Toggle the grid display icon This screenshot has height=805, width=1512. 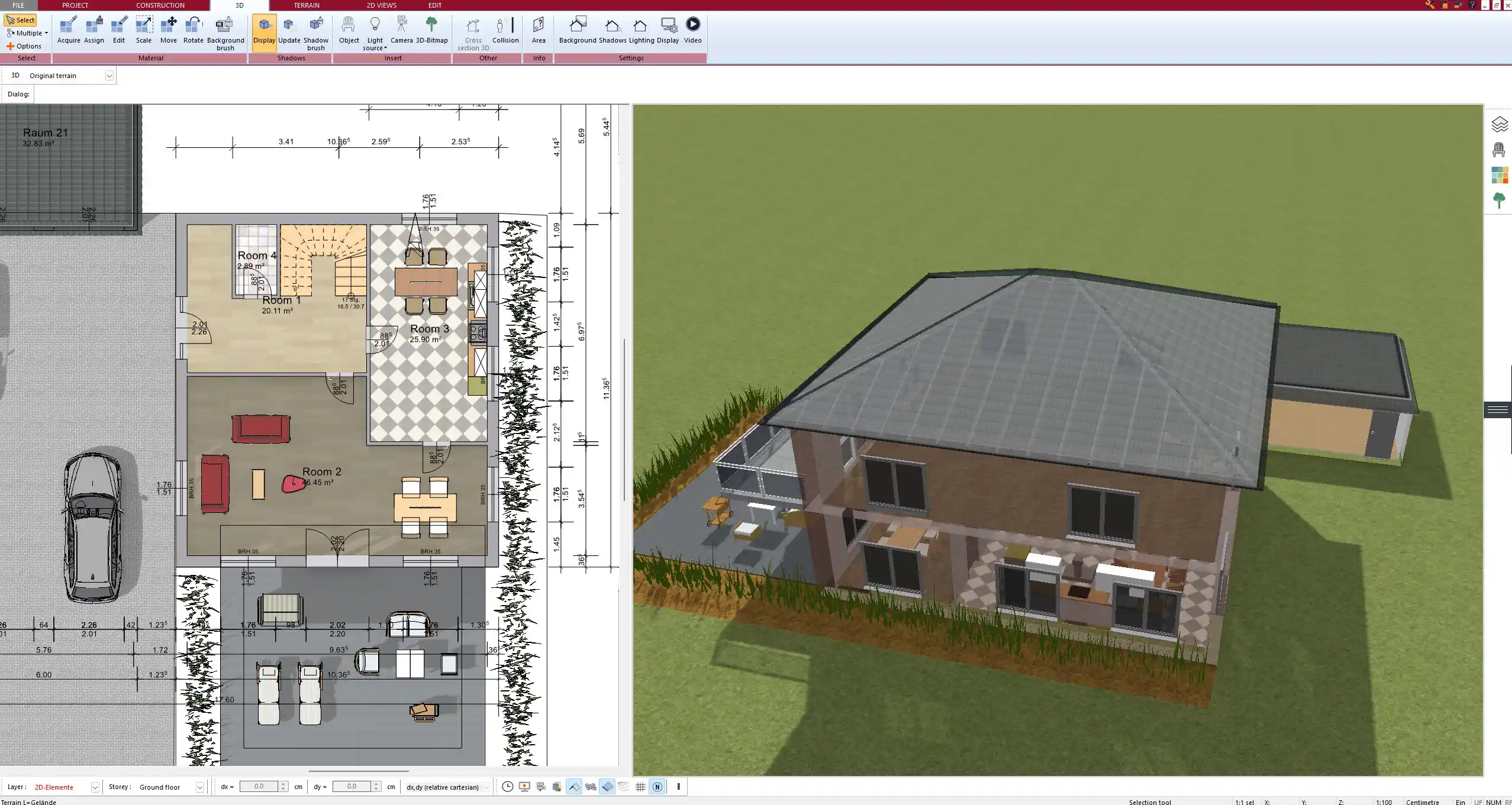click(640, 787)
